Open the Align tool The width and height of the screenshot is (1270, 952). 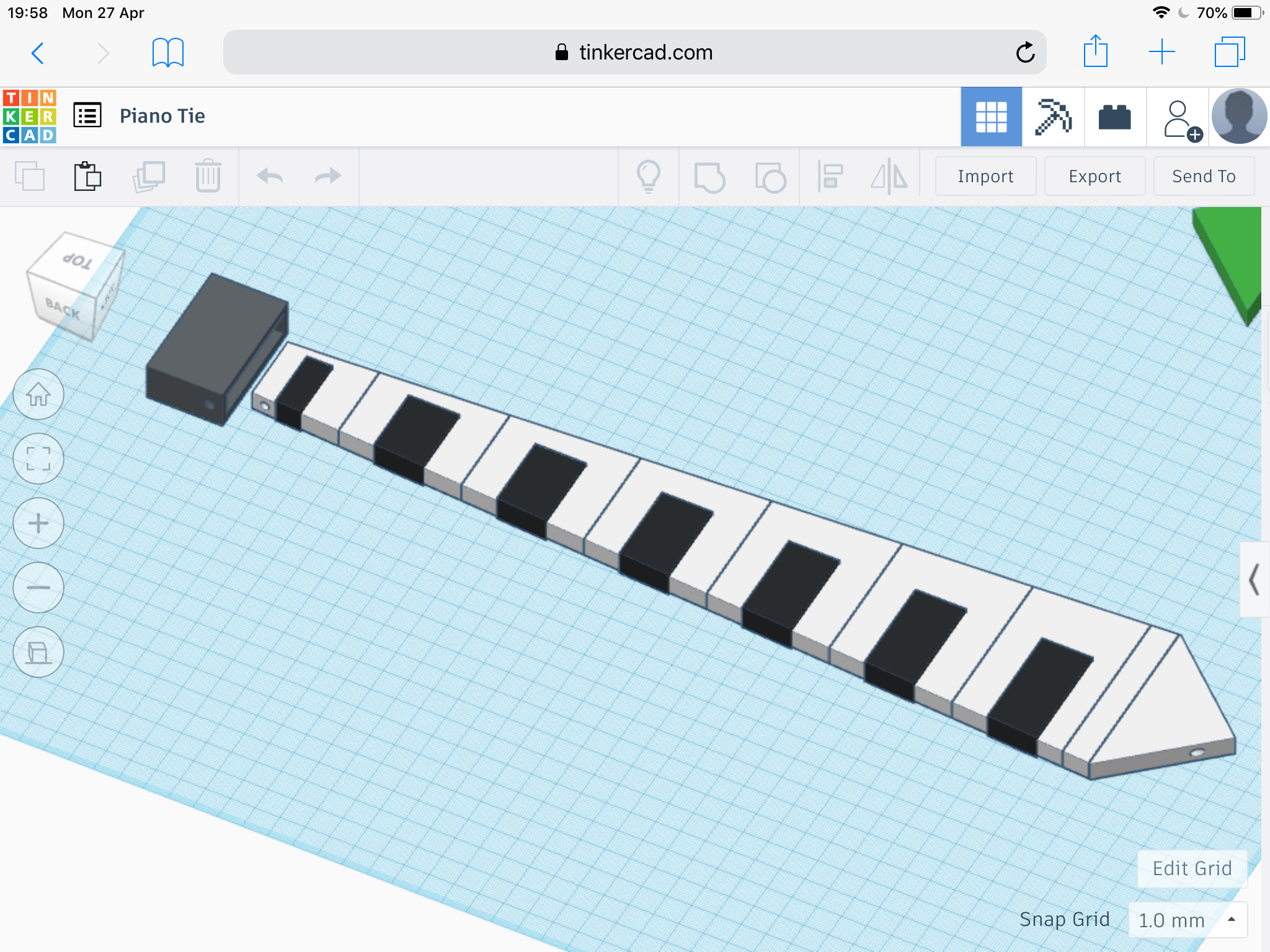830,176
